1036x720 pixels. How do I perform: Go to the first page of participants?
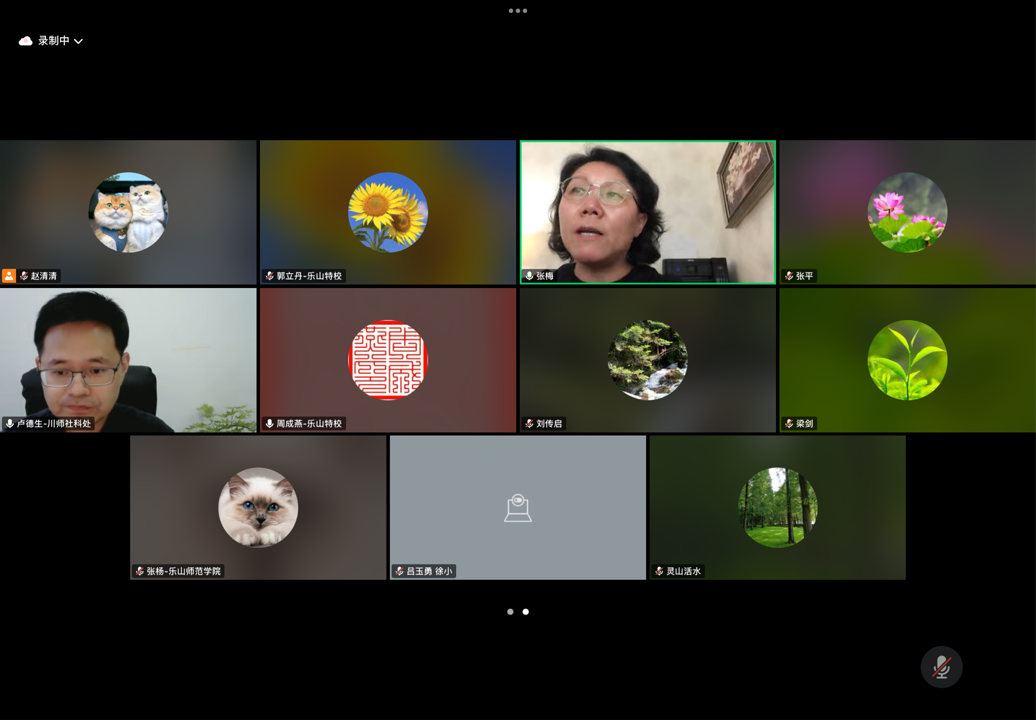(x=510, y=611)
